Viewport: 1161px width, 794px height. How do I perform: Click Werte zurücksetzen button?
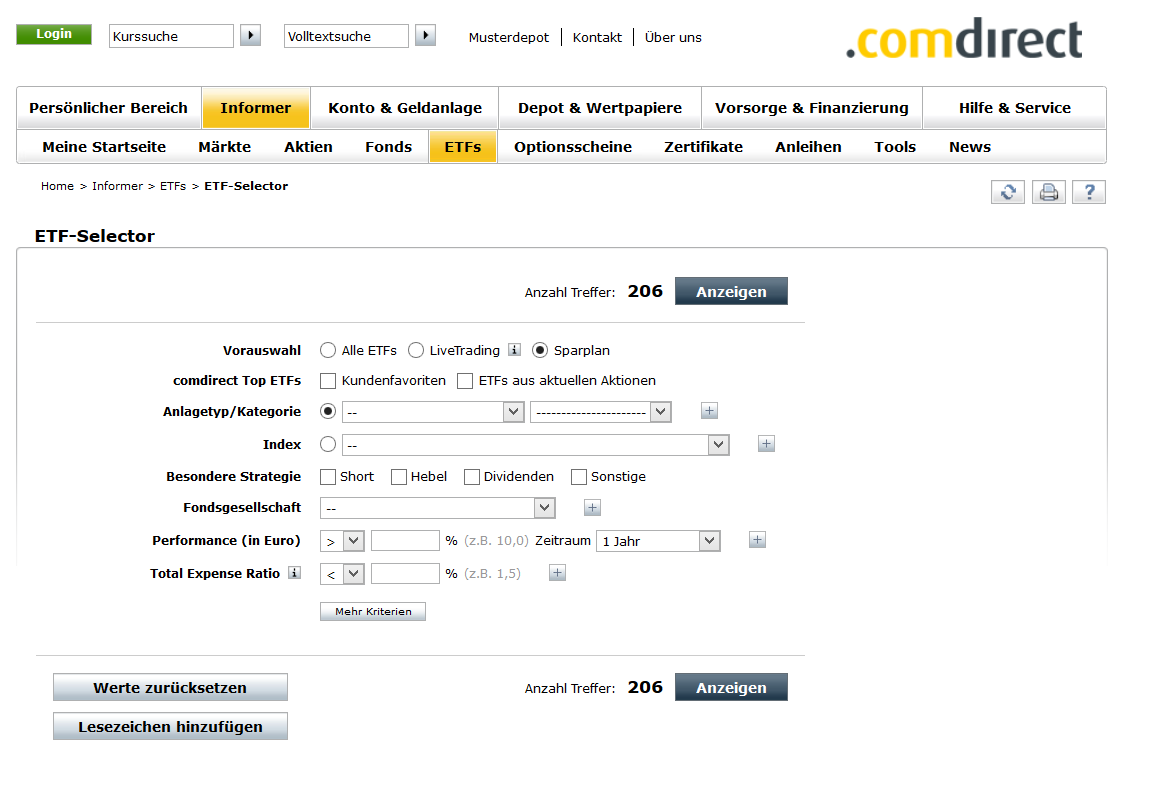click(x=170, y=687)
